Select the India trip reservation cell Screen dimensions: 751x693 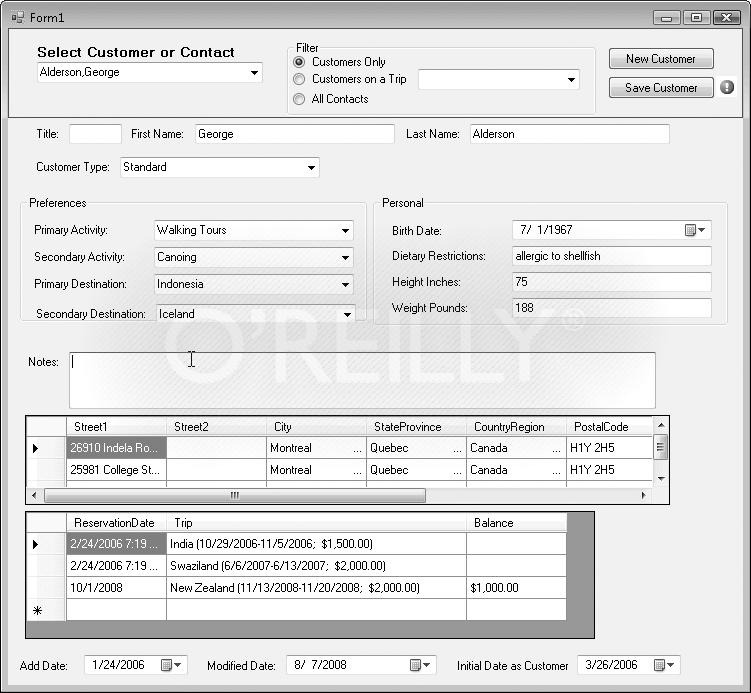pyautogui.click(x=317, y=544)
